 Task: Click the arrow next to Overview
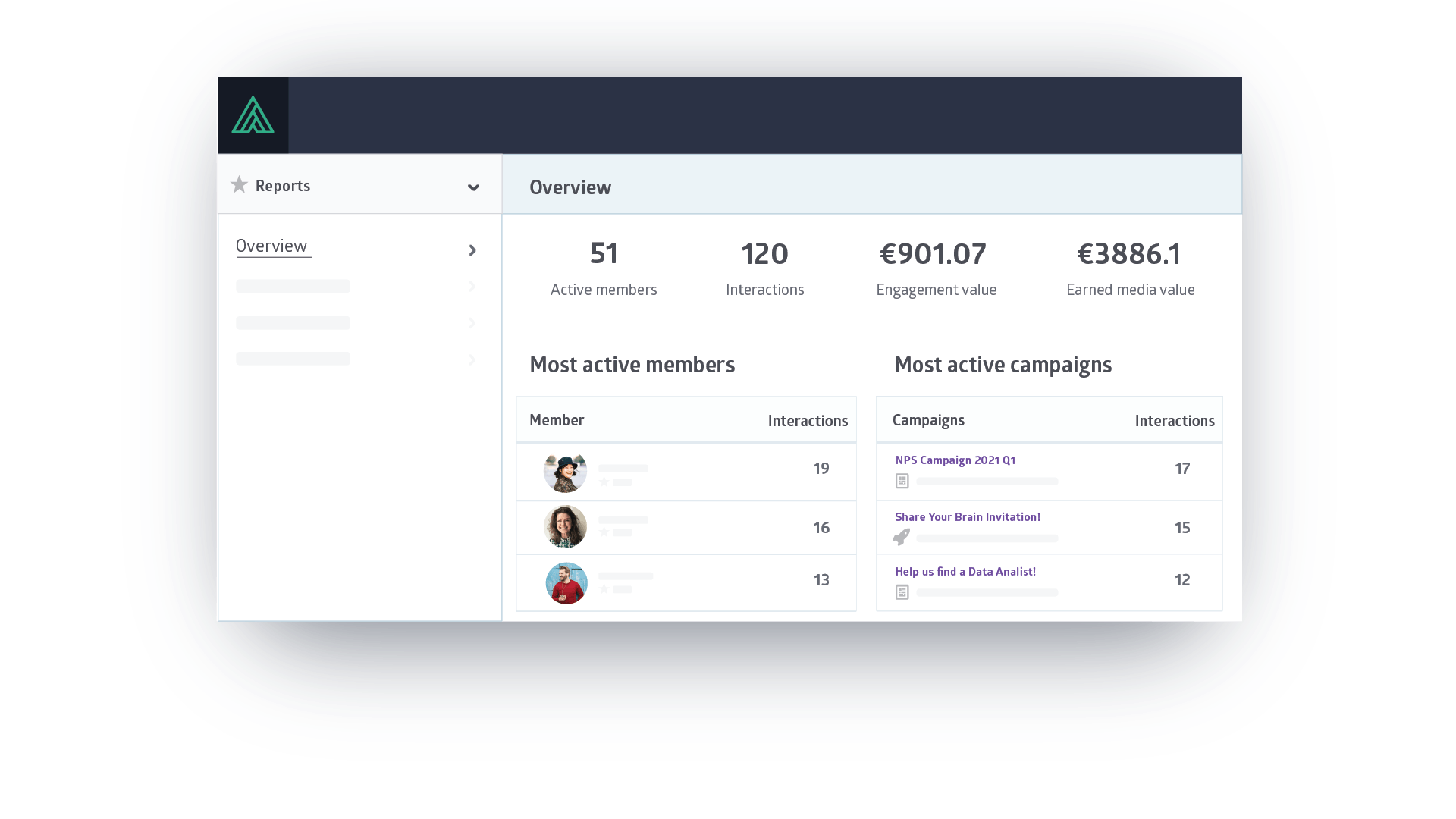(x=472, y=250)
